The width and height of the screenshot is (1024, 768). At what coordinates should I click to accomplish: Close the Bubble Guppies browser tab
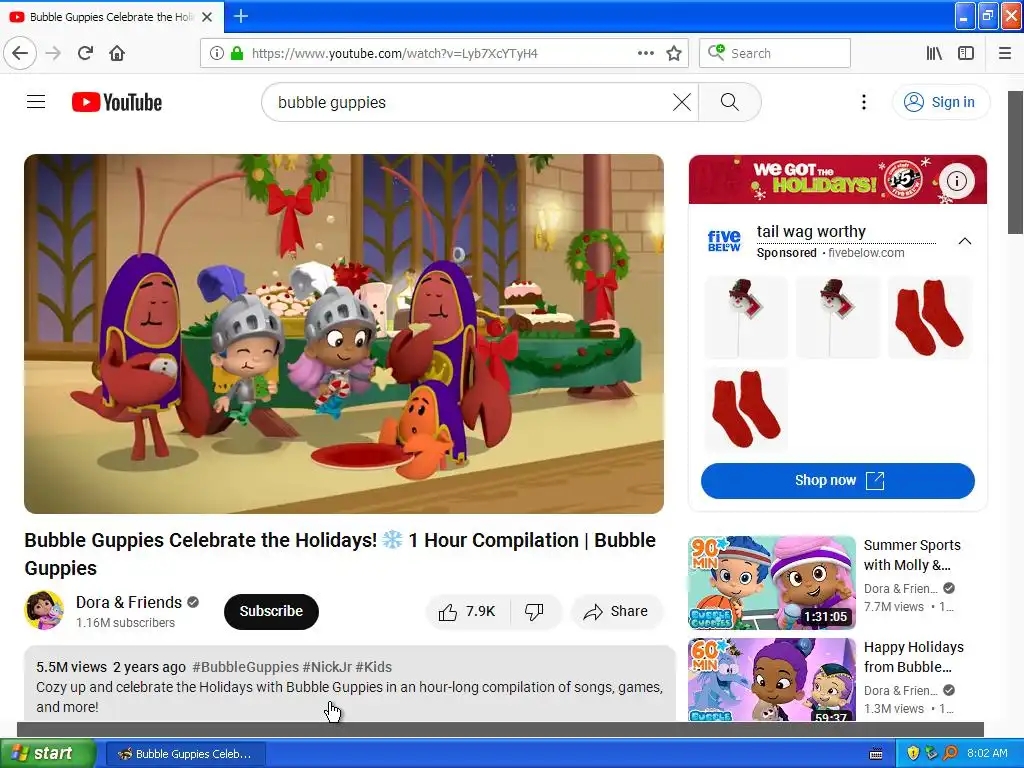[207, 17]
